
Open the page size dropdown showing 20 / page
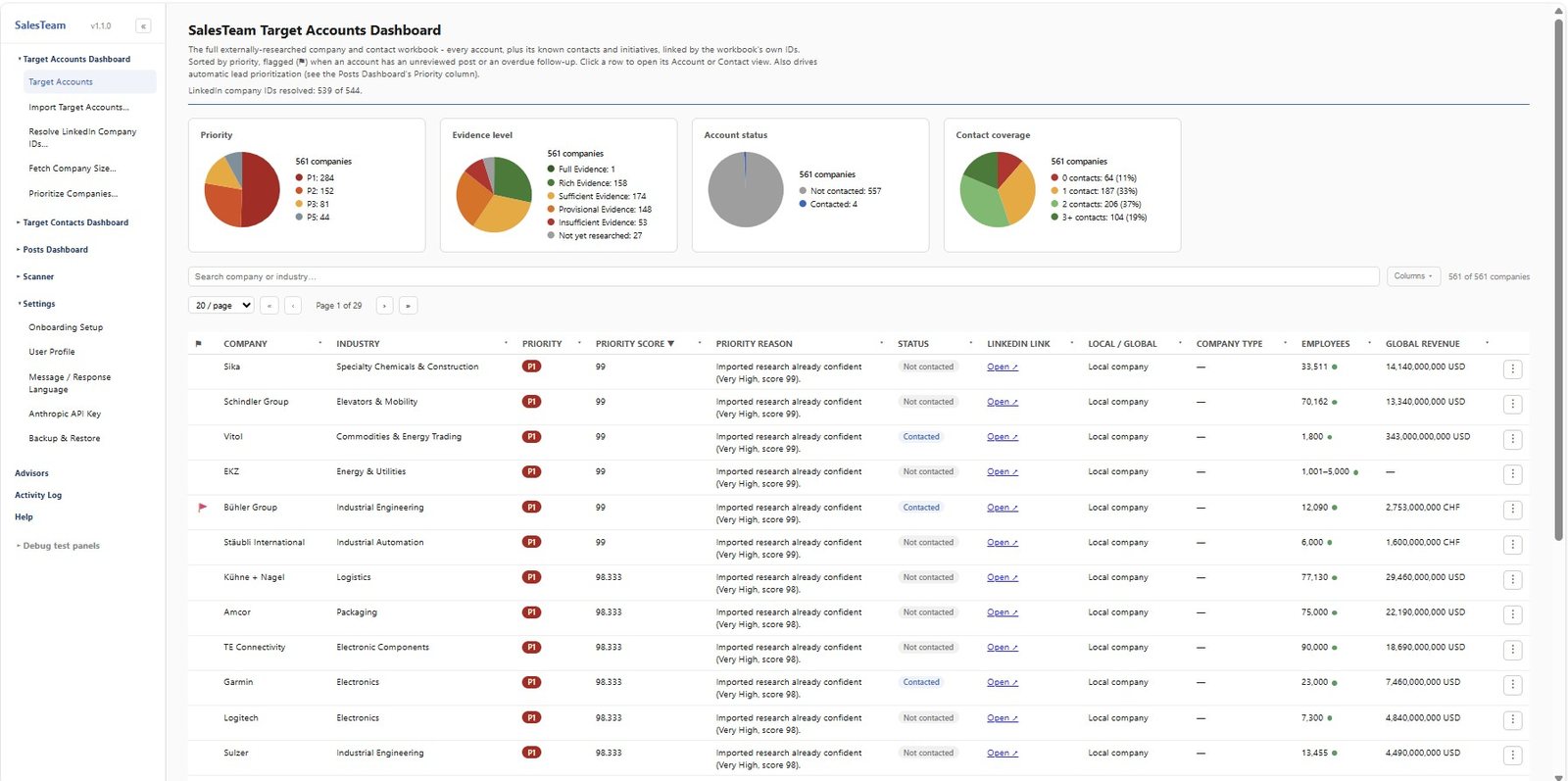pos(220,306)
